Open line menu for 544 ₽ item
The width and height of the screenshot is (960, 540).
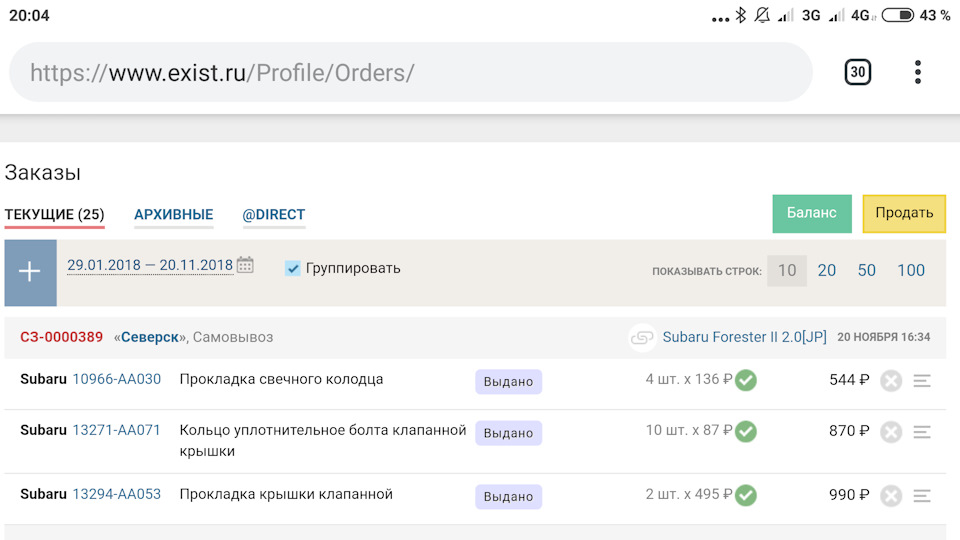click(922, 381)
